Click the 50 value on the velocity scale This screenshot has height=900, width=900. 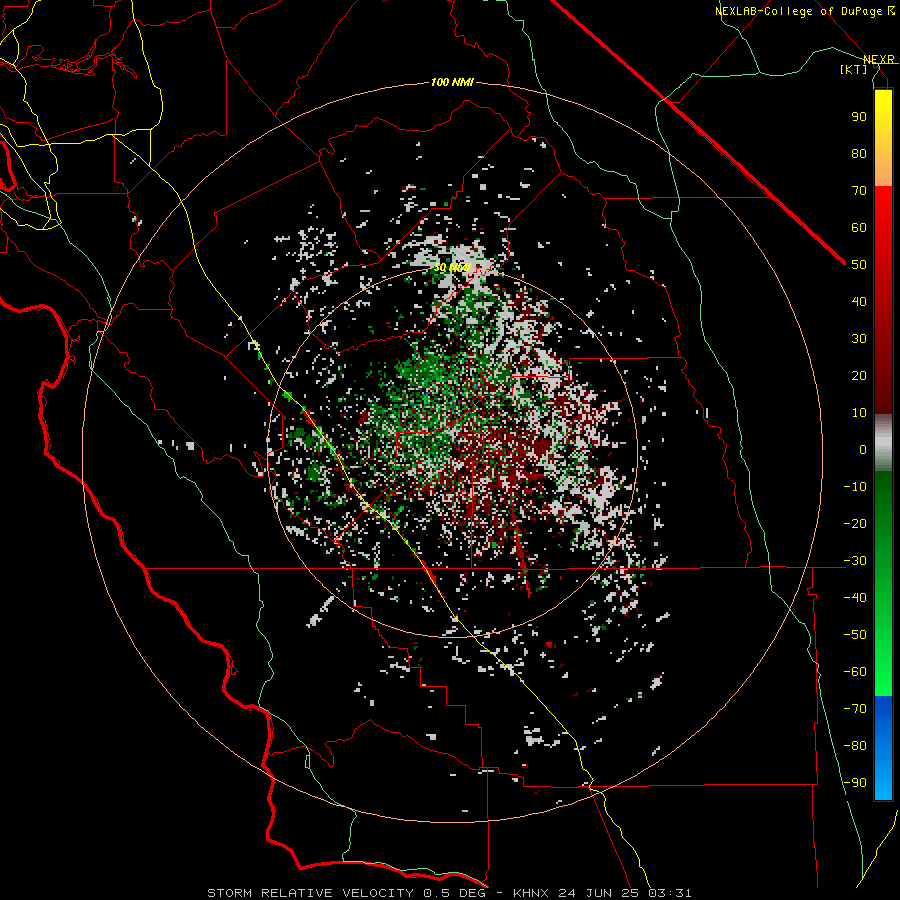pyautogui.click(x=859, y=265)
